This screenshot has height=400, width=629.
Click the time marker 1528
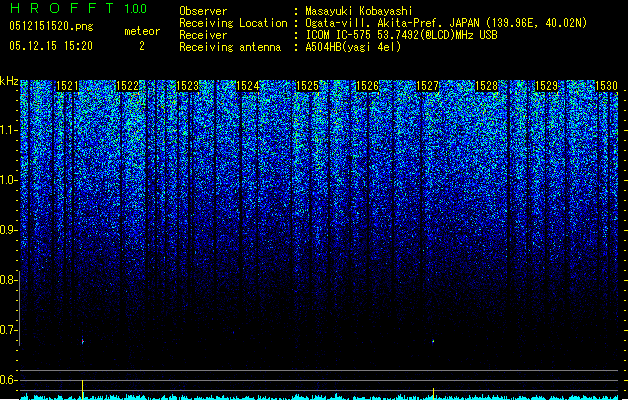[487, 86]
